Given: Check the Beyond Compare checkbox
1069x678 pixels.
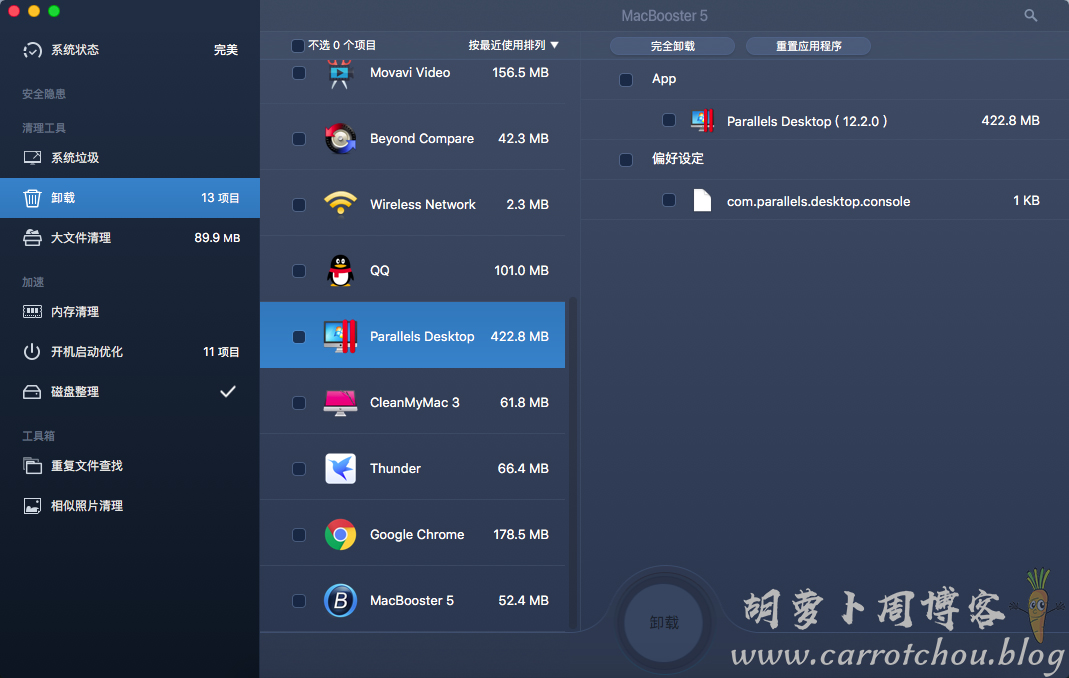Looking at the screenshot, I should click(299, 138).
